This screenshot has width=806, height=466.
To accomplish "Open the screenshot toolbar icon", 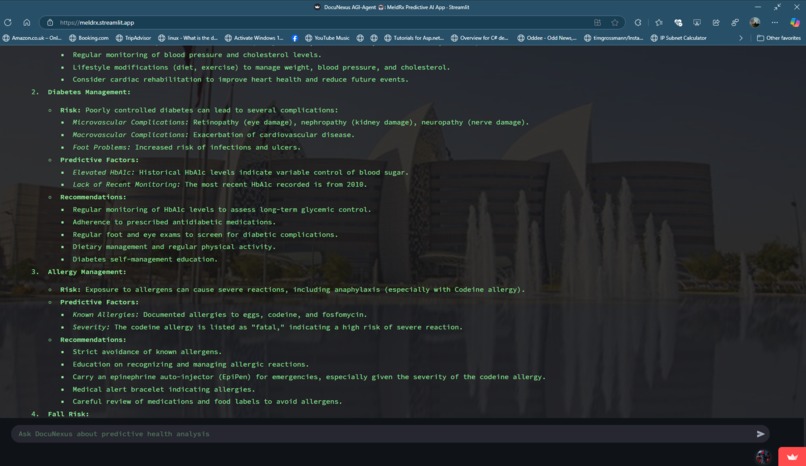I will (x=697, y=23).
